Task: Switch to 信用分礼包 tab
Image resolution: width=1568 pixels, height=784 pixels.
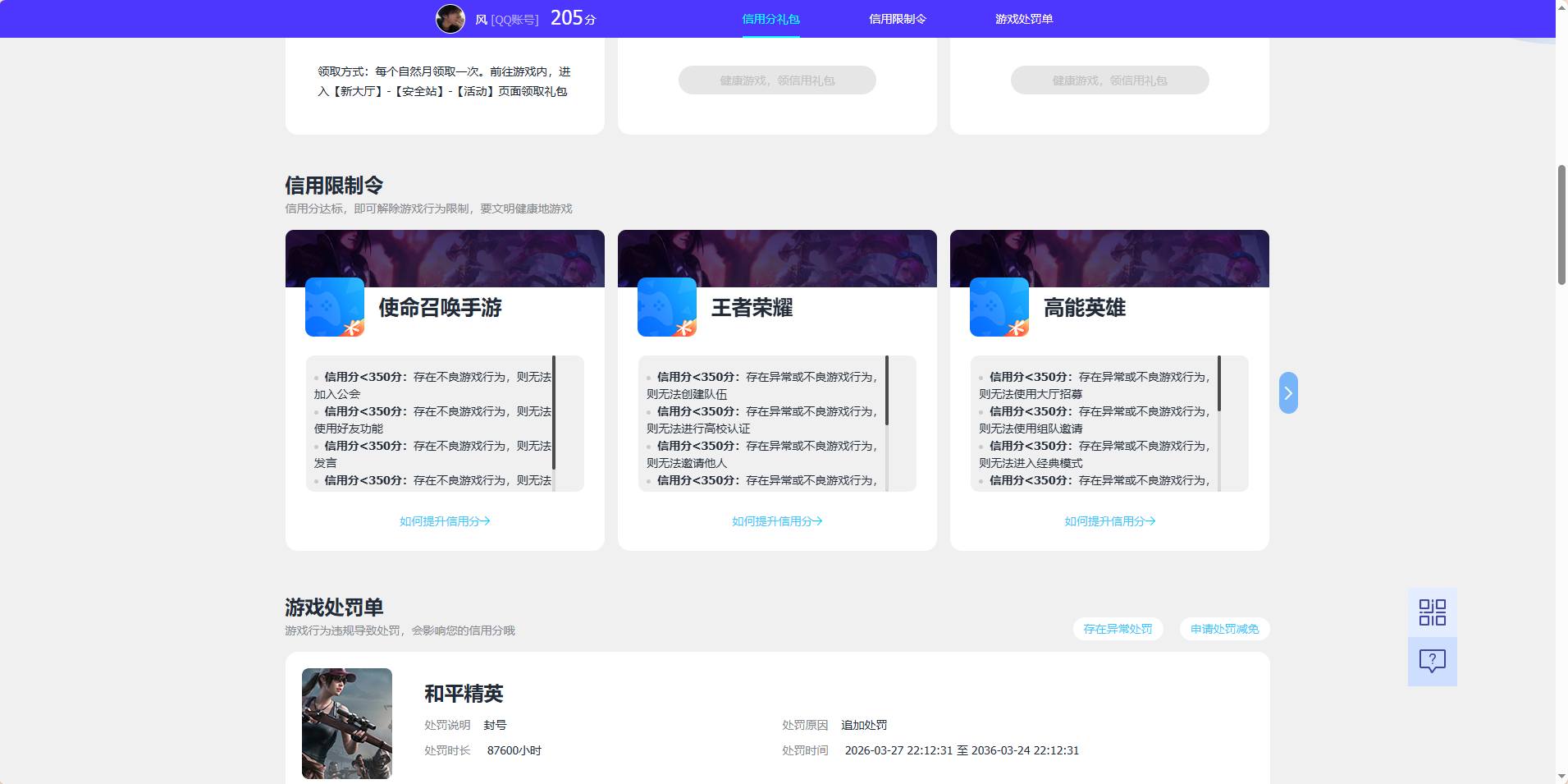Action: click(x=770, y=19)
